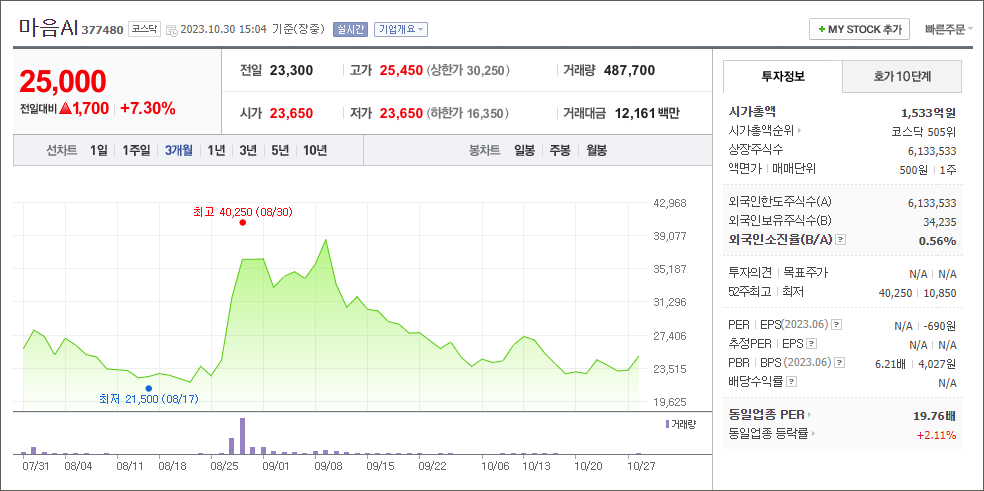Select the 1주일 line chart period

coord(136,151)
